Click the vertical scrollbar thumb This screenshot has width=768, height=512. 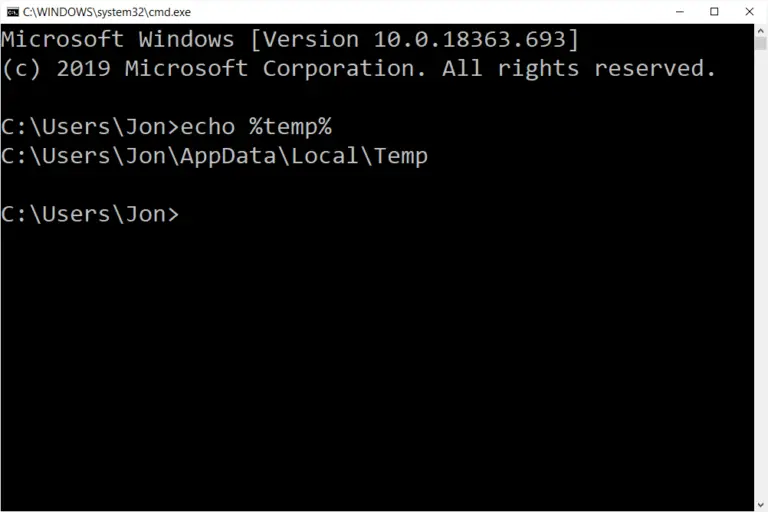[761, 43]
